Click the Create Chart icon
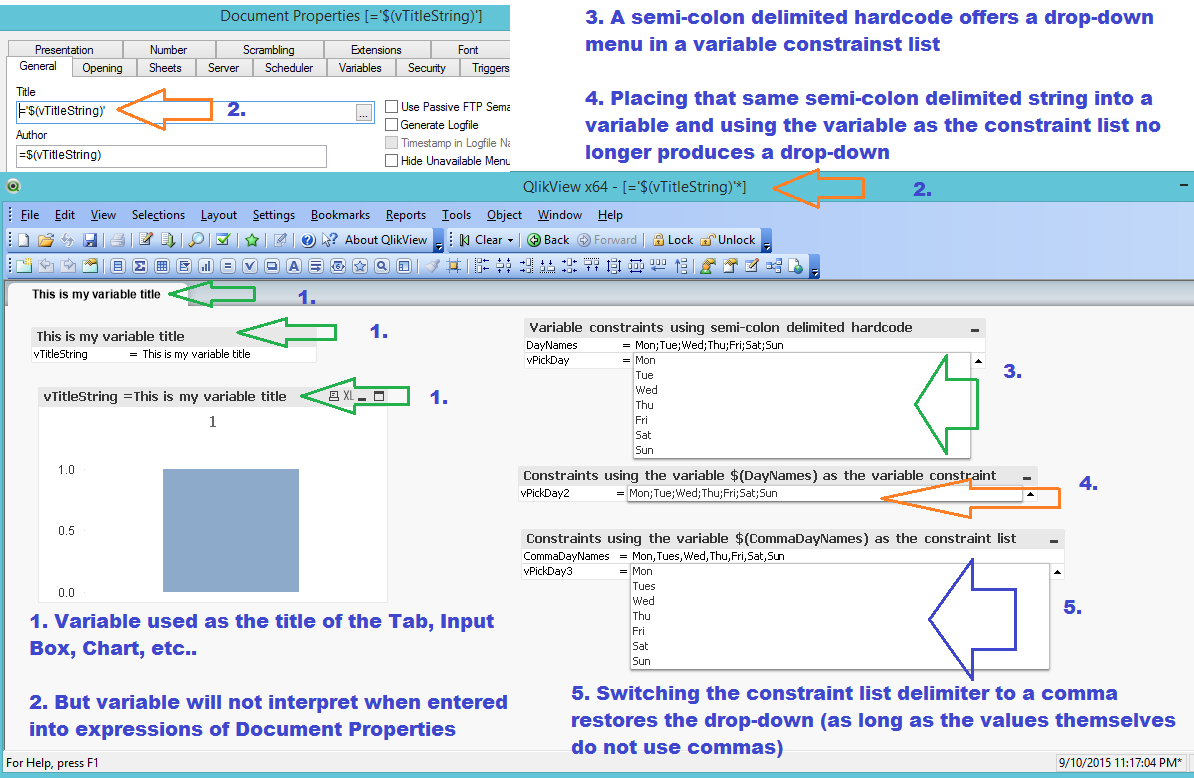Viewport: 1194px width, 778px height. point(206,266)
